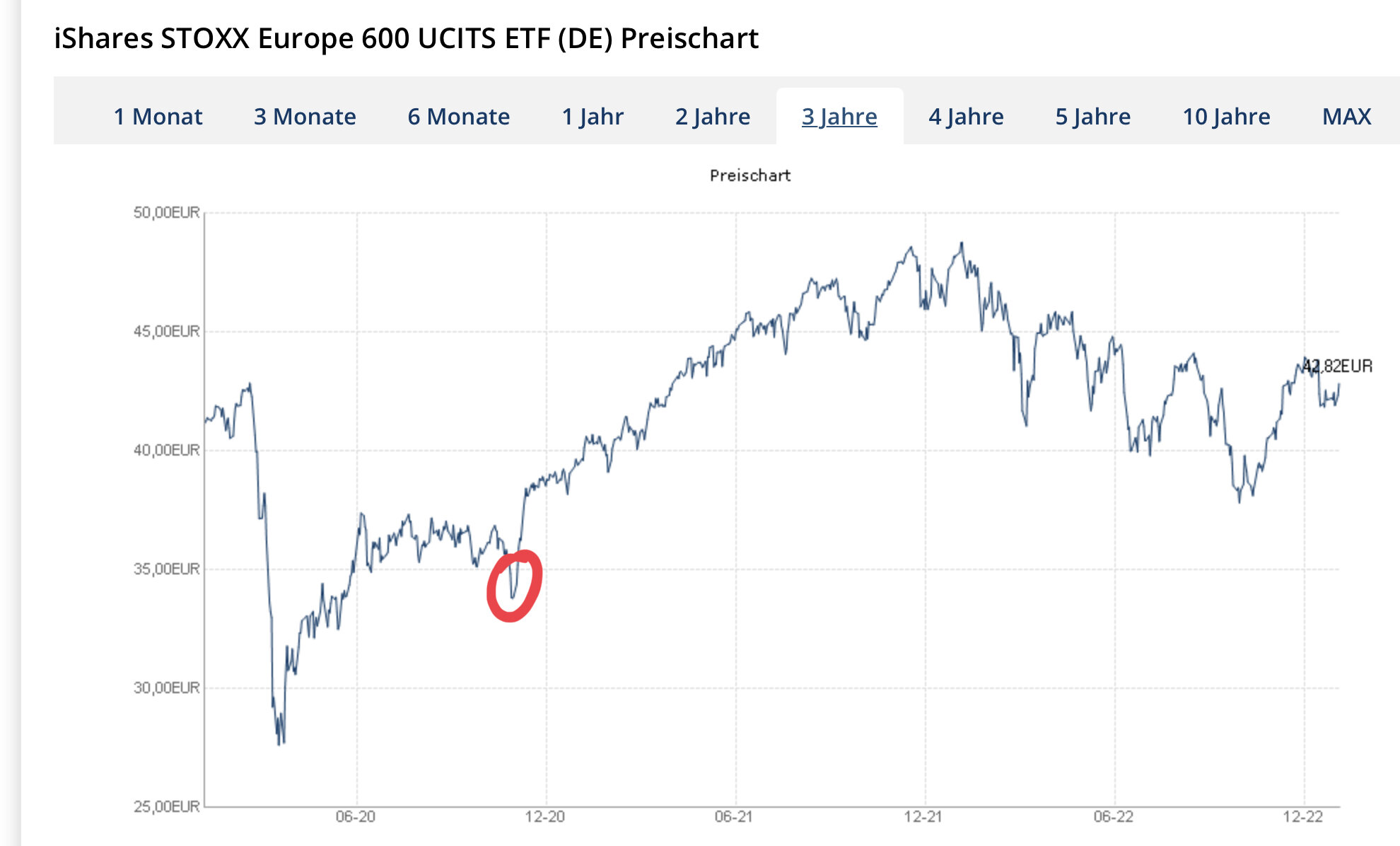Click the 50,00EUR y-axis label
Image resolution: width=1400 pixels, height=846 pixels.
(167, 213)
